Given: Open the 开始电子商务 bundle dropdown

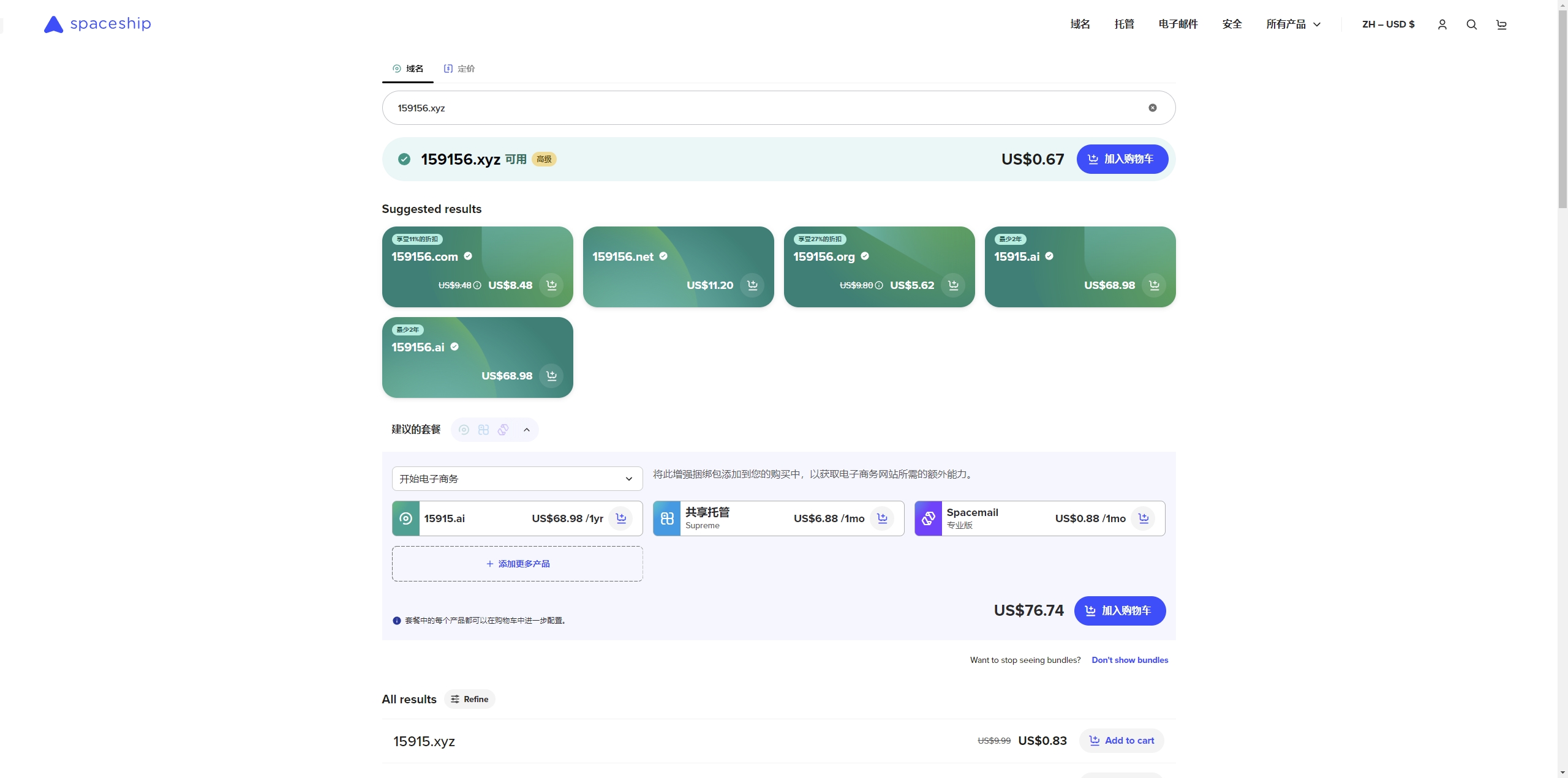Looking at the screenshot, I should tap(517, 479).
